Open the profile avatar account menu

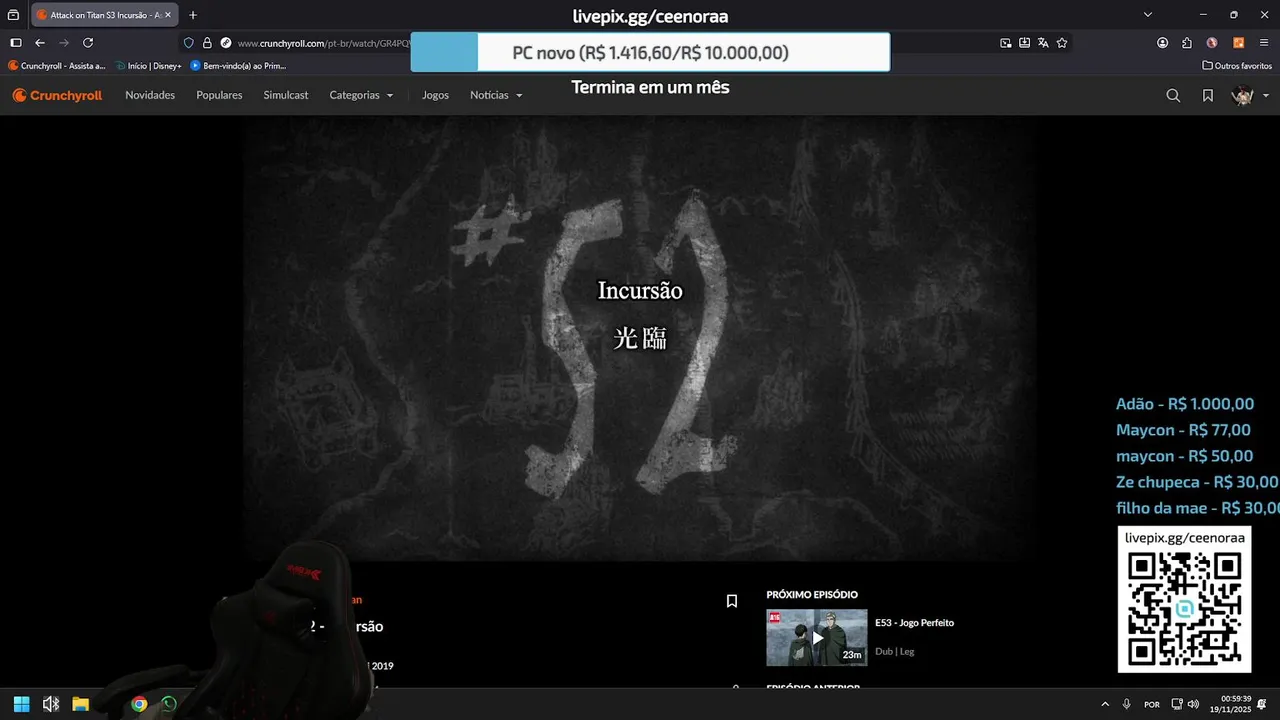click(x=1250, y=96)
